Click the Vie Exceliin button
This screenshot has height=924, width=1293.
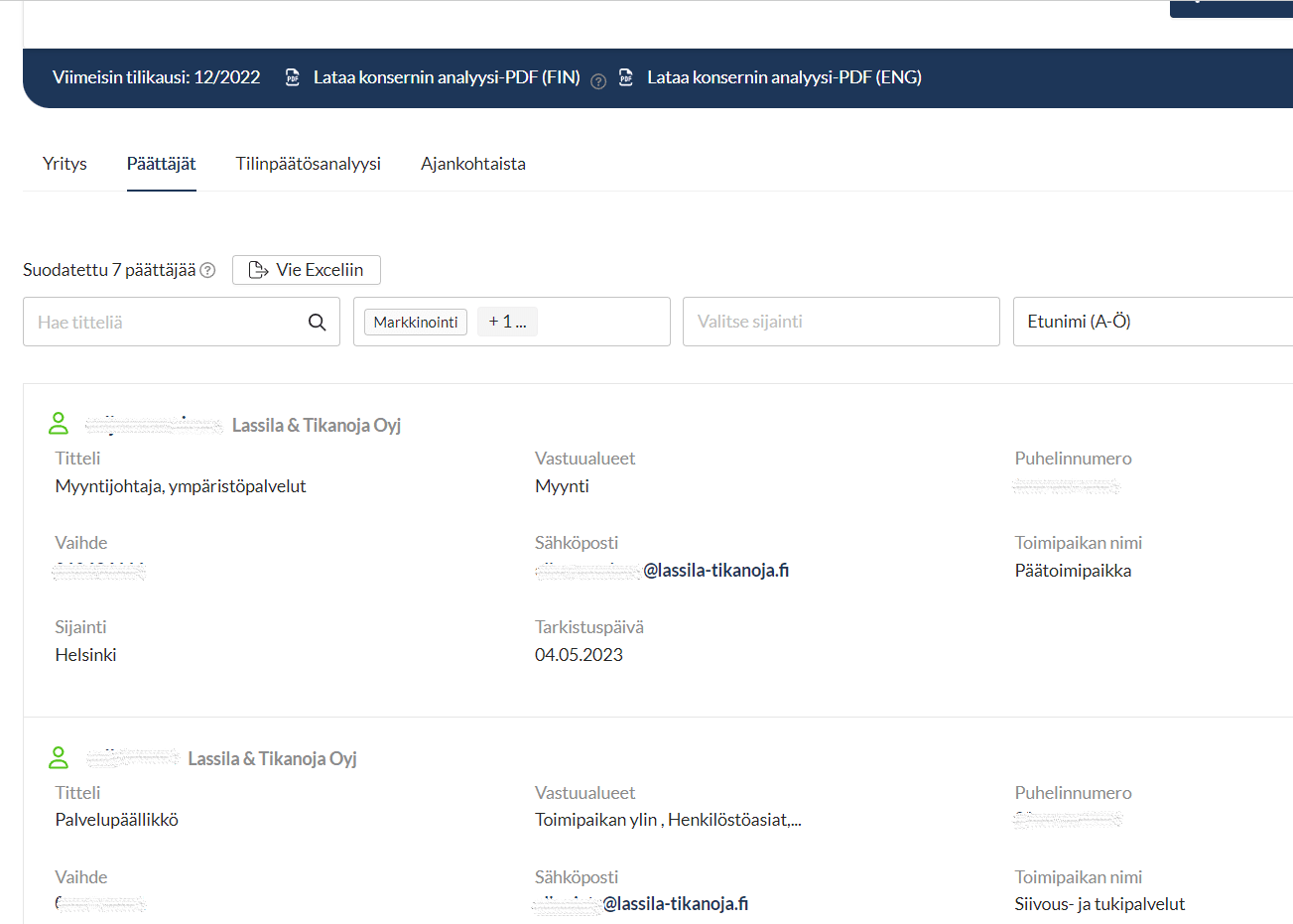[x=307, y=270]
